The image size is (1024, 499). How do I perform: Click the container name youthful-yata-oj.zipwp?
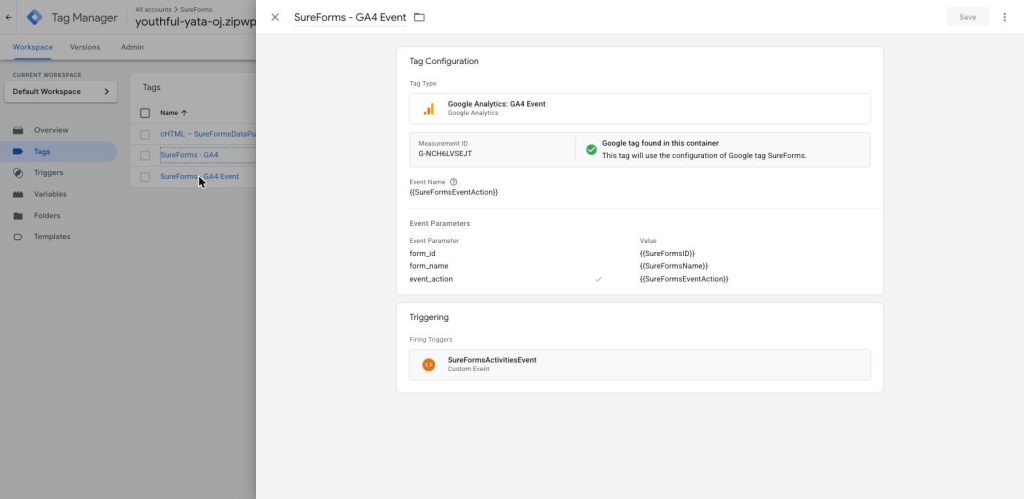[x=195, y=22]
